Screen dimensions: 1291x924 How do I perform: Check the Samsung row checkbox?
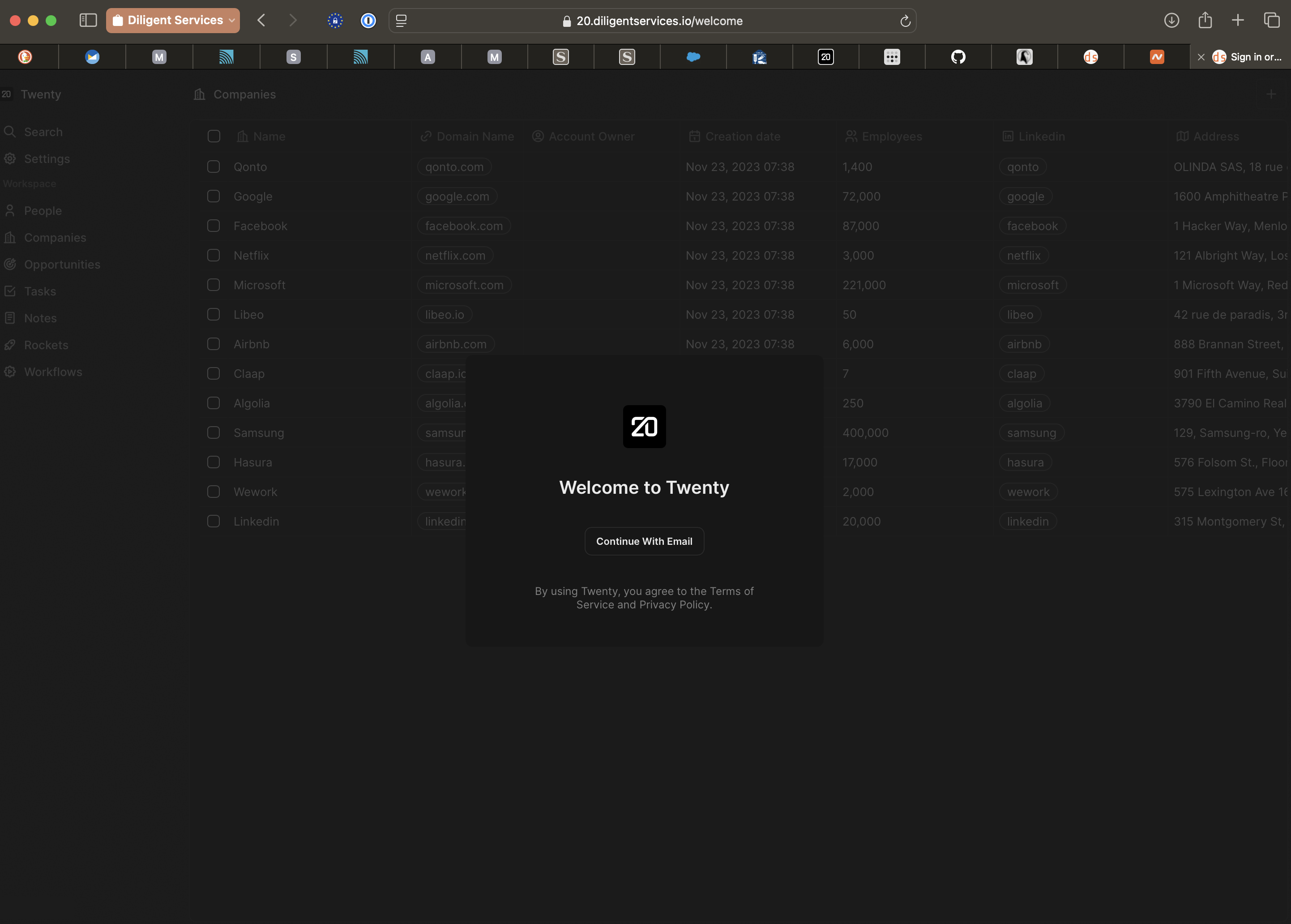214,433
